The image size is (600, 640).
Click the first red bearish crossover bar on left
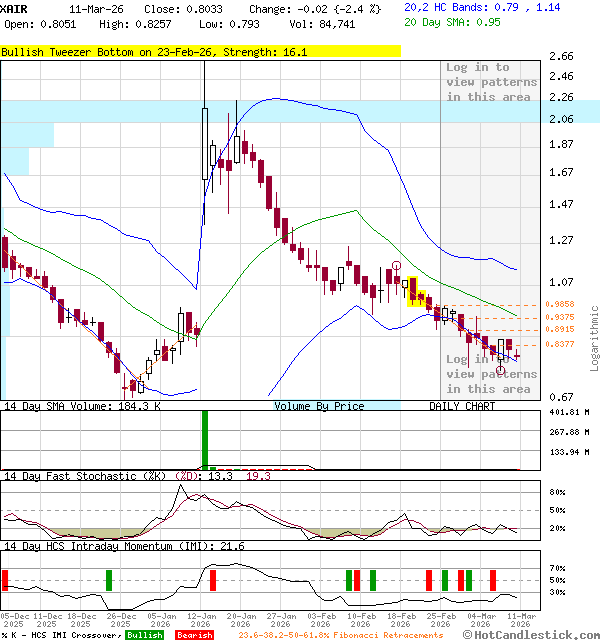(x=5, y=580)
